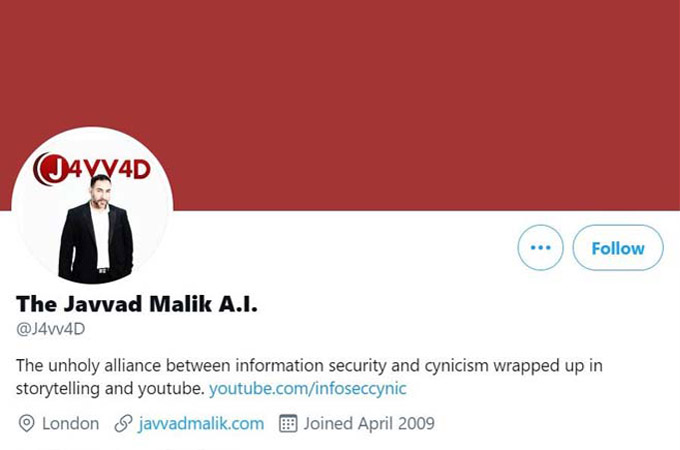Click the chain link icon beside javvadmalik.com
The width and height of the screenshot is (680, 450).
(123, 424)
